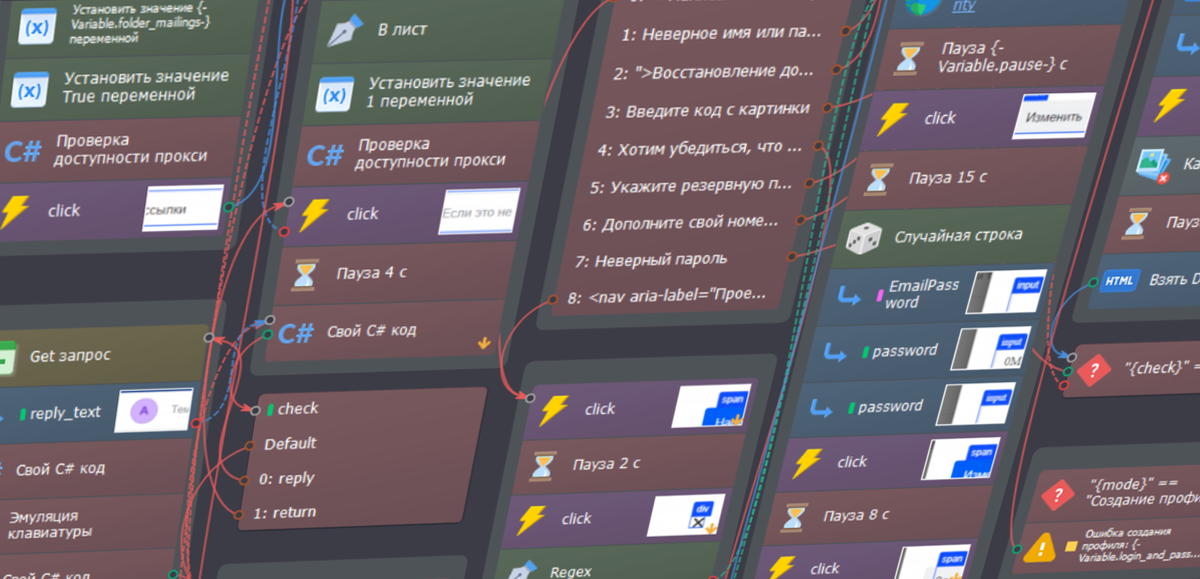Click the 'Пауза 15 с' label

click(948, 178)
